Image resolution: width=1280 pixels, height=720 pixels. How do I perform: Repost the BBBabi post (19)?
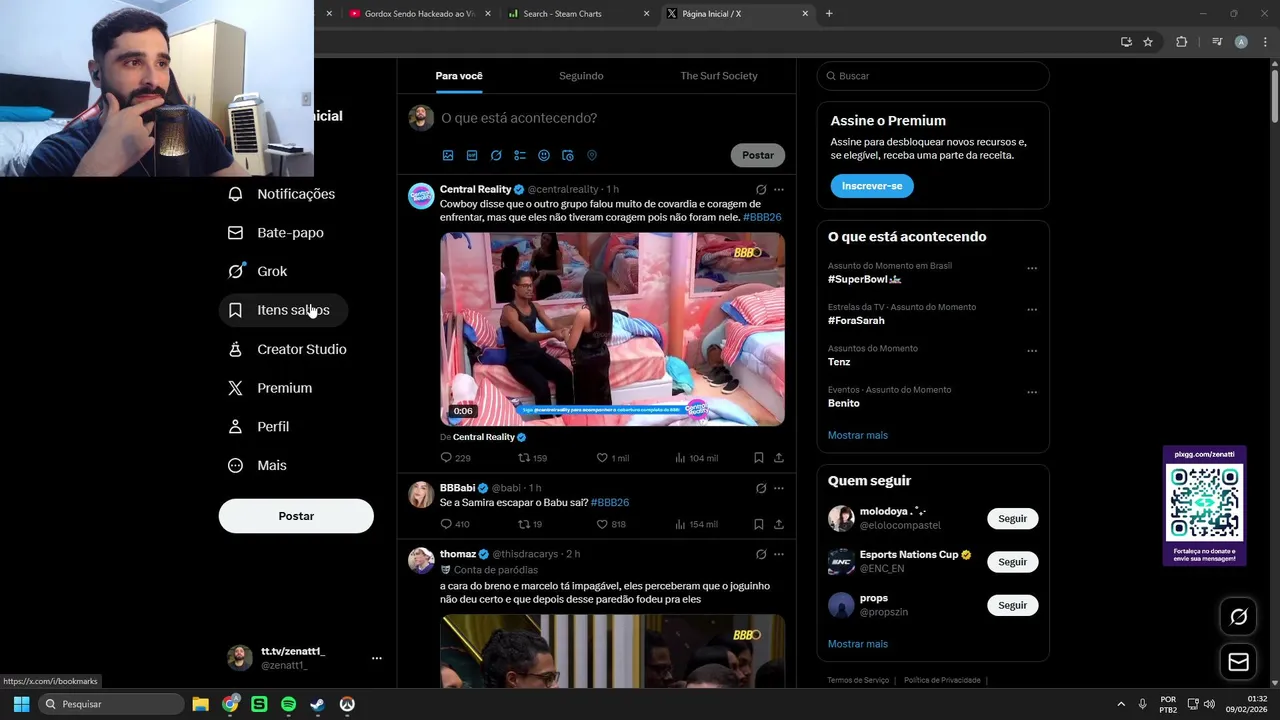[530, 524]
